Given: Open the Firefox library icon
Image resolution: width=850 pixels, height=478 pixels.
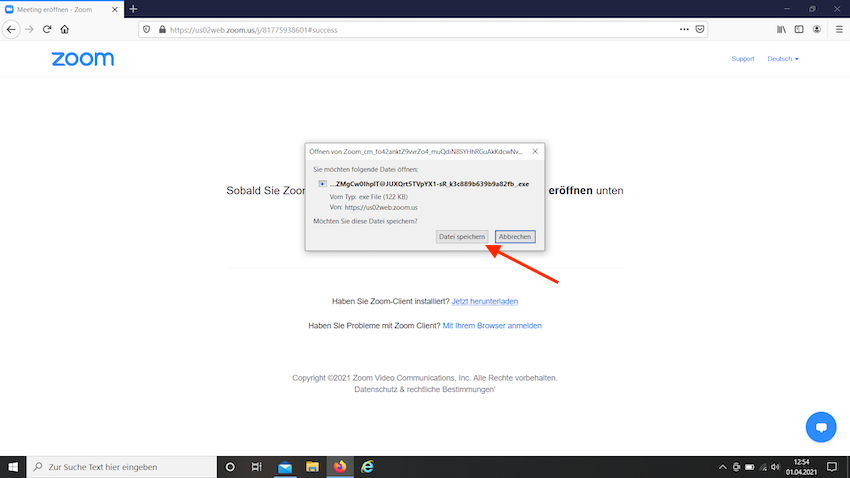Looking at the screenshot, I should 781,29.
